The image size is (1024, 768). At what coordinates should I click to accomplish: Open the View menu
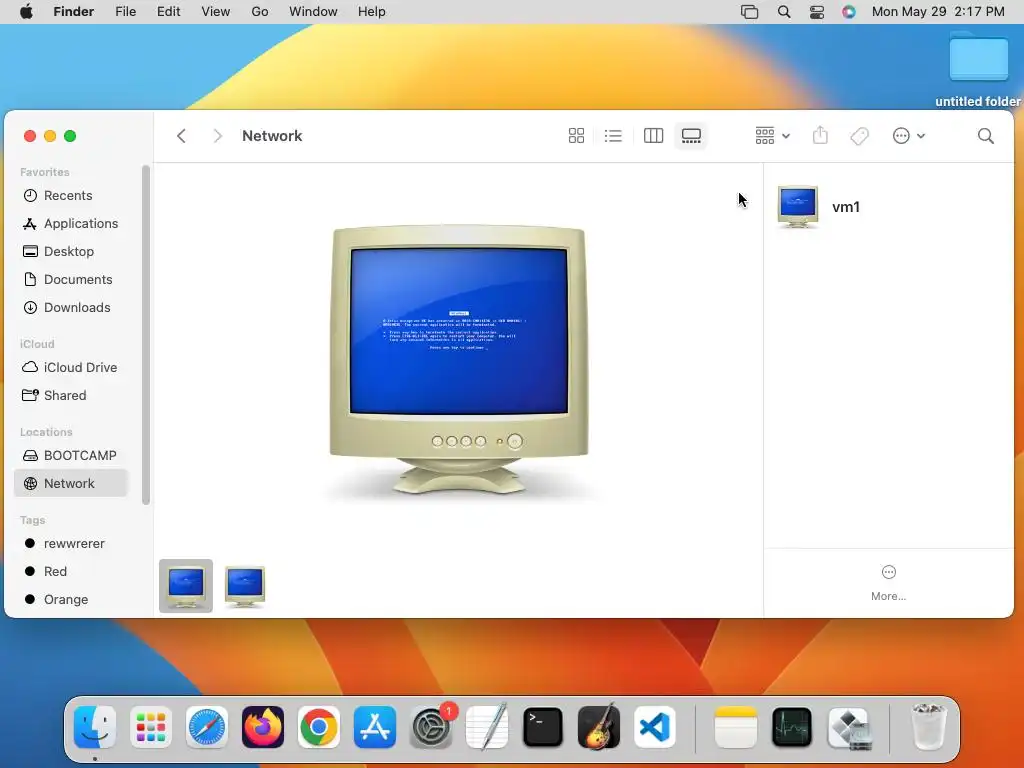coord(216,12)
